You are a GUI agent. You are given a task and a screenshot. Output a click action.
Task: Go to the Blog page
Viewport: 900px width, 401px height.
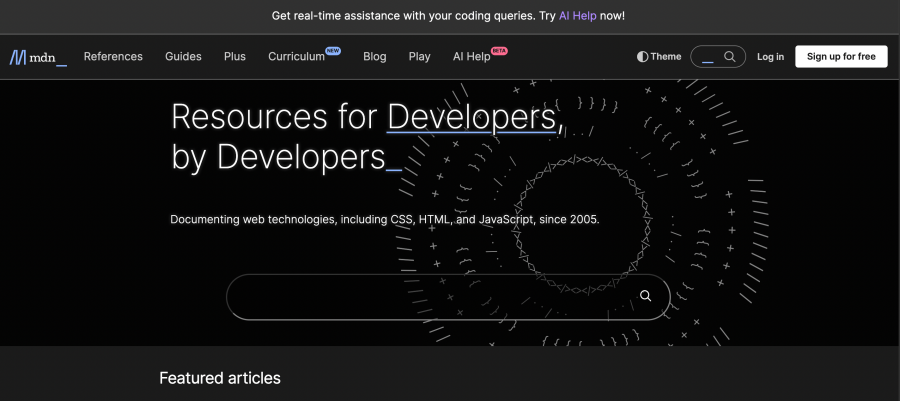[x=375, y=56]
